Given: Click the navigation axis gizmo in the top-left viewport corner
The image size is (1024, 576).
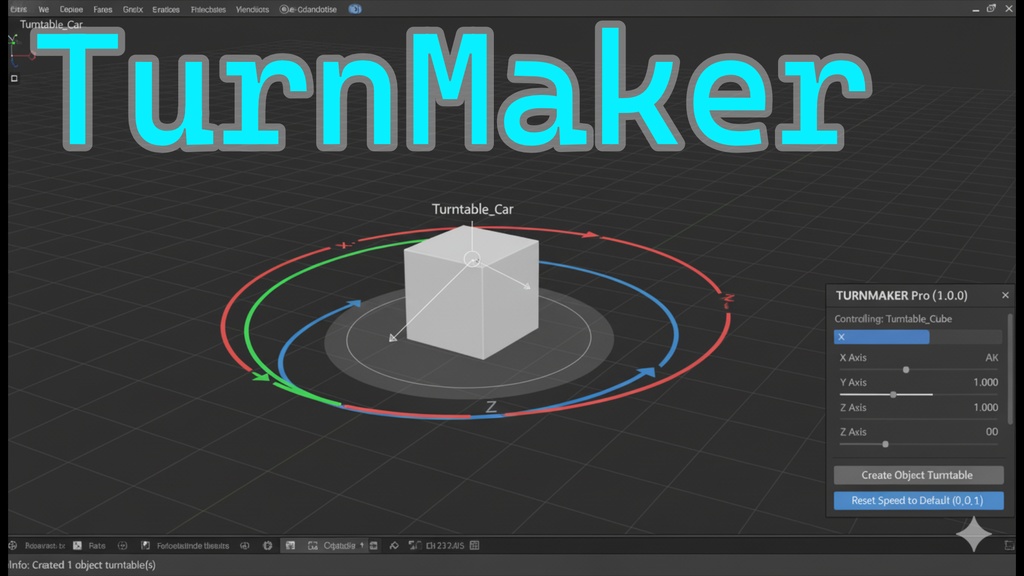Looking at the screenshot, I should [14, 45].
